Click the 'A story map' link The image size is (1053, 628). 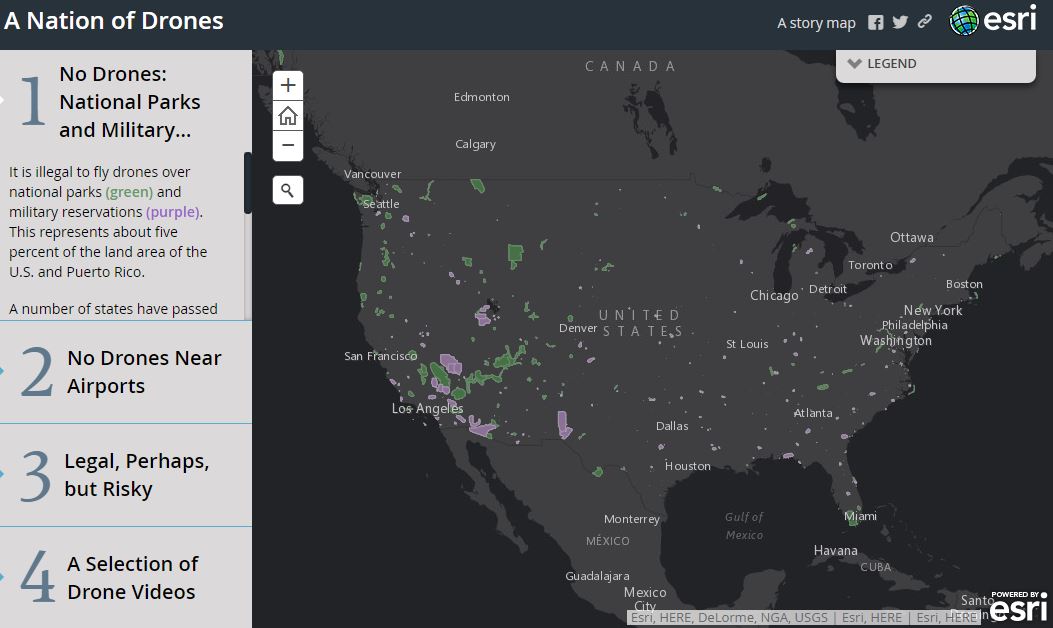point(816,23)
